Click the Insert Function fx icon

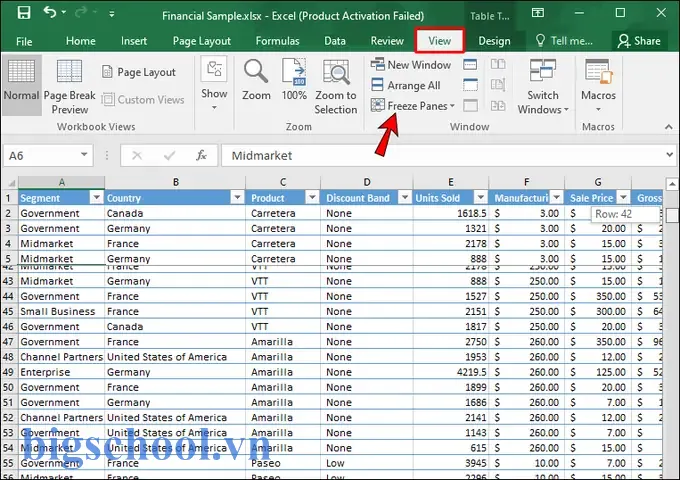tap(201, 155)
